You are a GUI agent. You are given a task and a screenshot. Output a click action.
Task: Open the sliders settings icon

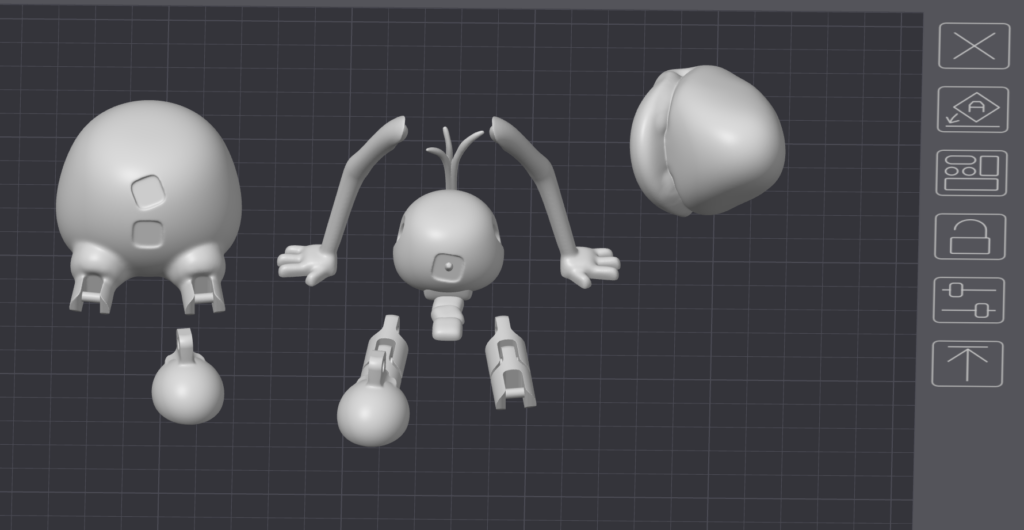969,300
